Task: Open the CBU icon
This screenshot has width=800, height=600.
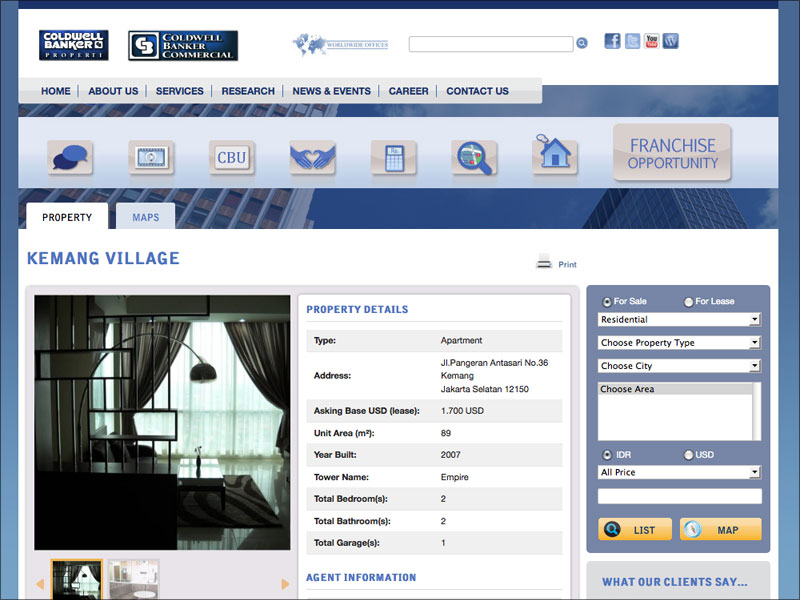Action: [x=231, y=158]
